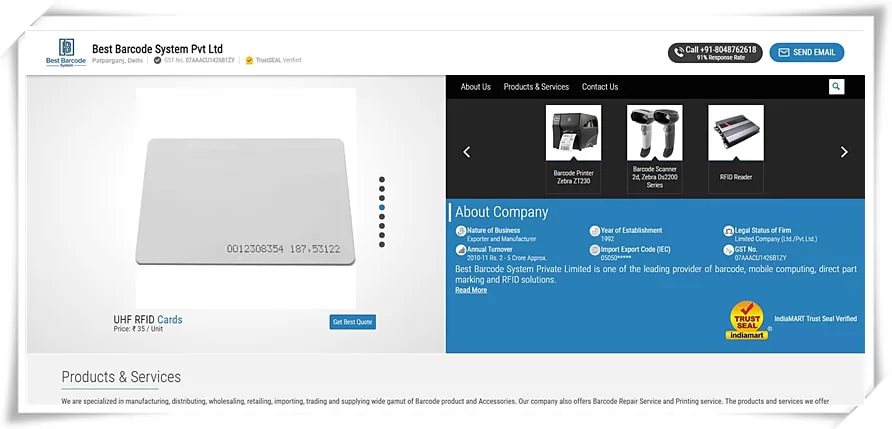Viewport: 892px width, 429px height.
Task: Select the fifth slide indicator dot
Action: 382,217
